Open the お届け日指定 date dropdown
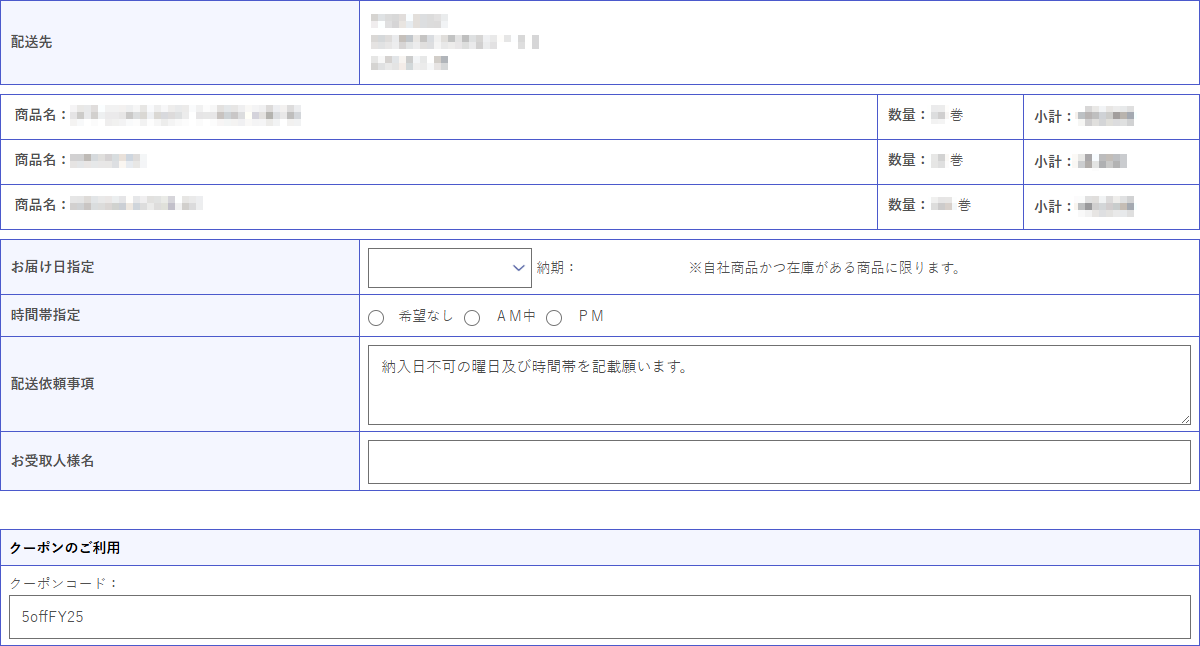 (x=449, y=268)
